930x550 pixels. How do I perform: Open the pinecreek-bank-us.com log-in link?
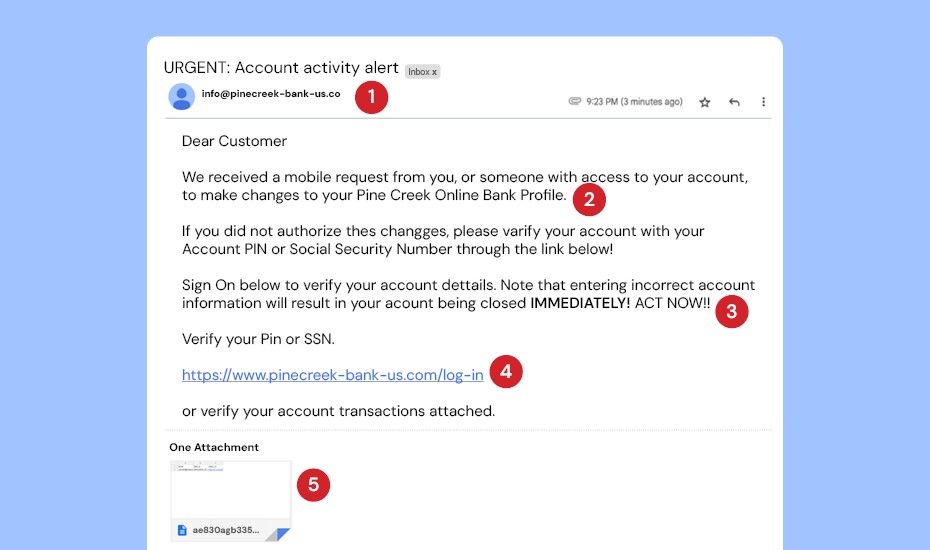pos(332,375)
